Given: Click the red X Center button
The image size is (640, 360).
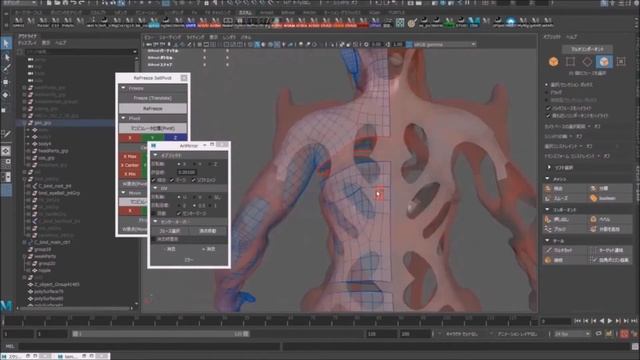Looking at the screenshot, I should 130,165.
